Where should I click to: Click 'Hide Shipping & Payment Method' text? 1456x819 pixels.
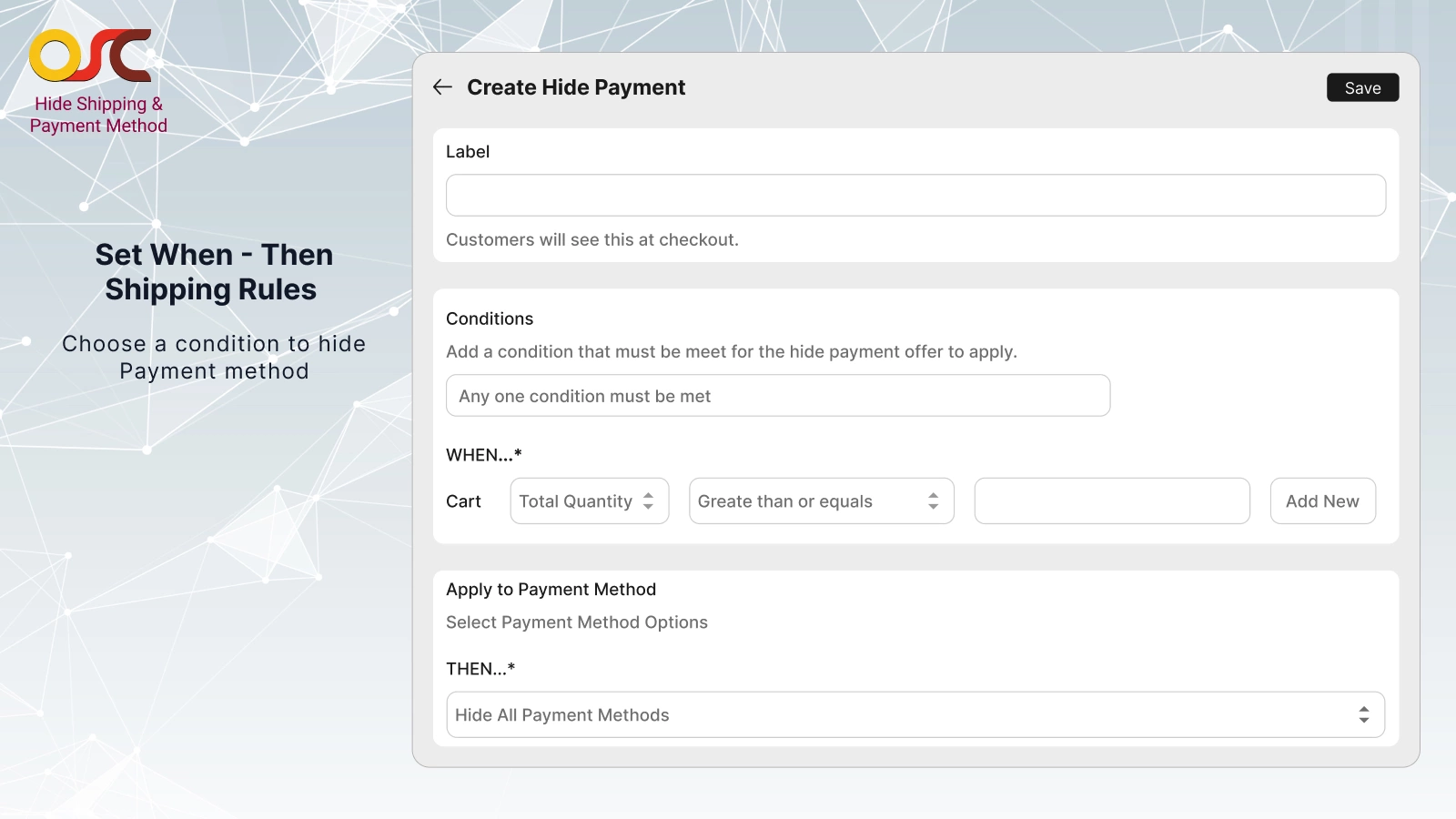pos(98,115)
